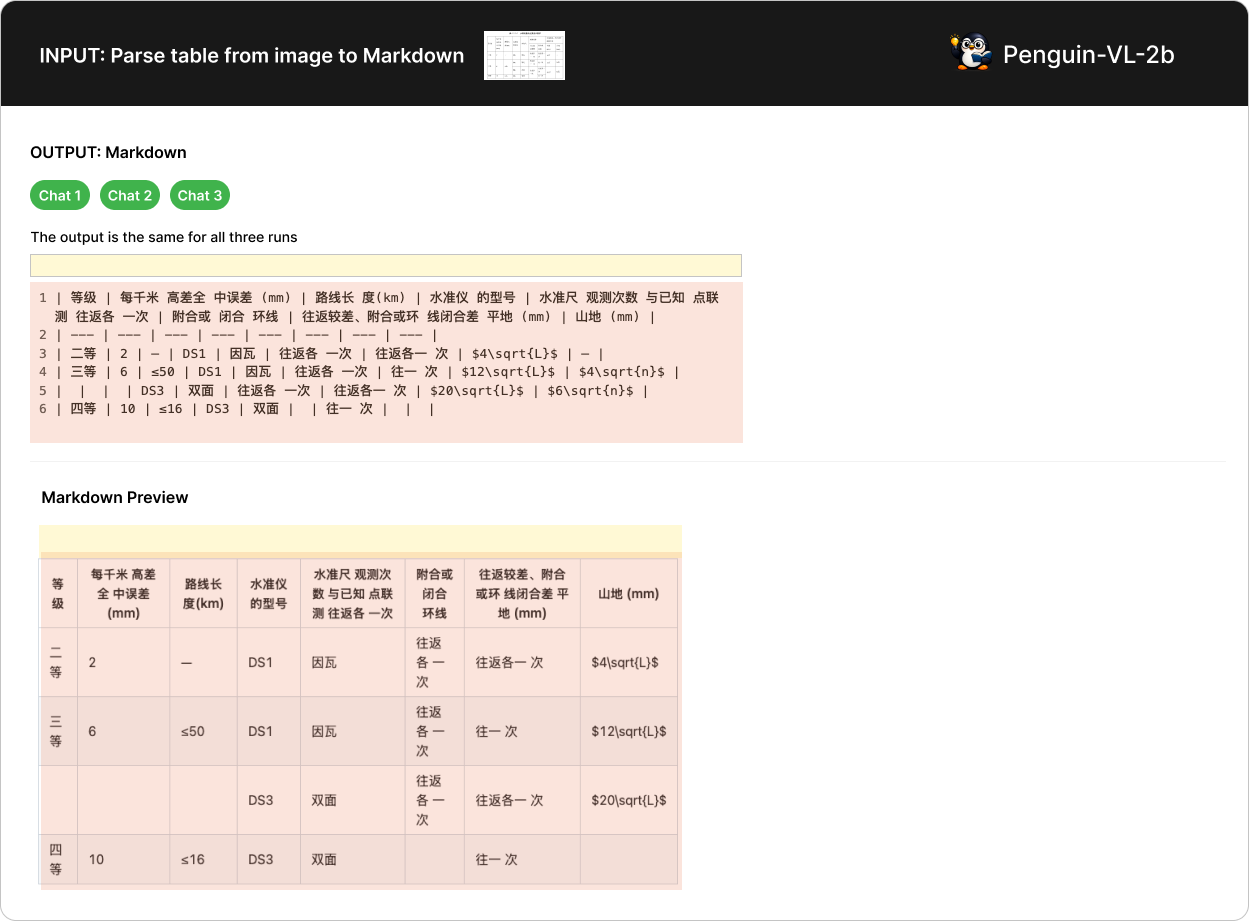Click the 水准仪的型号 column header
This screenshot has height=921, width=1249.
(x=268, y=593)
